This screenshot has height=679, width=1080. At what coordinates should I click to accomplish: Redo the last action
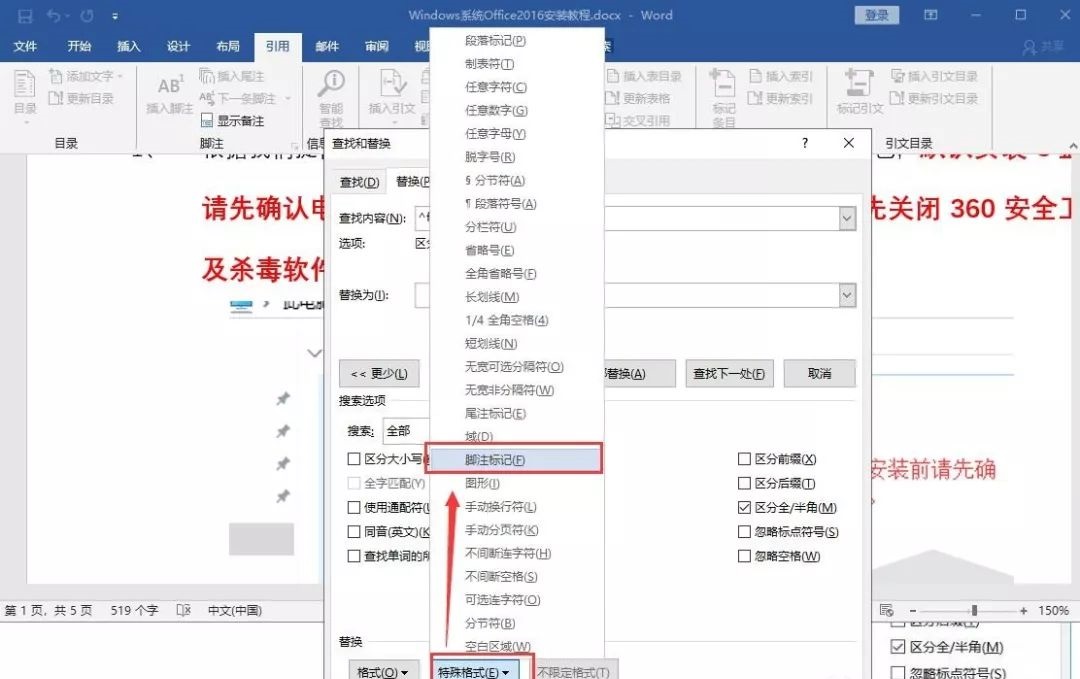(x=87, y=15)
